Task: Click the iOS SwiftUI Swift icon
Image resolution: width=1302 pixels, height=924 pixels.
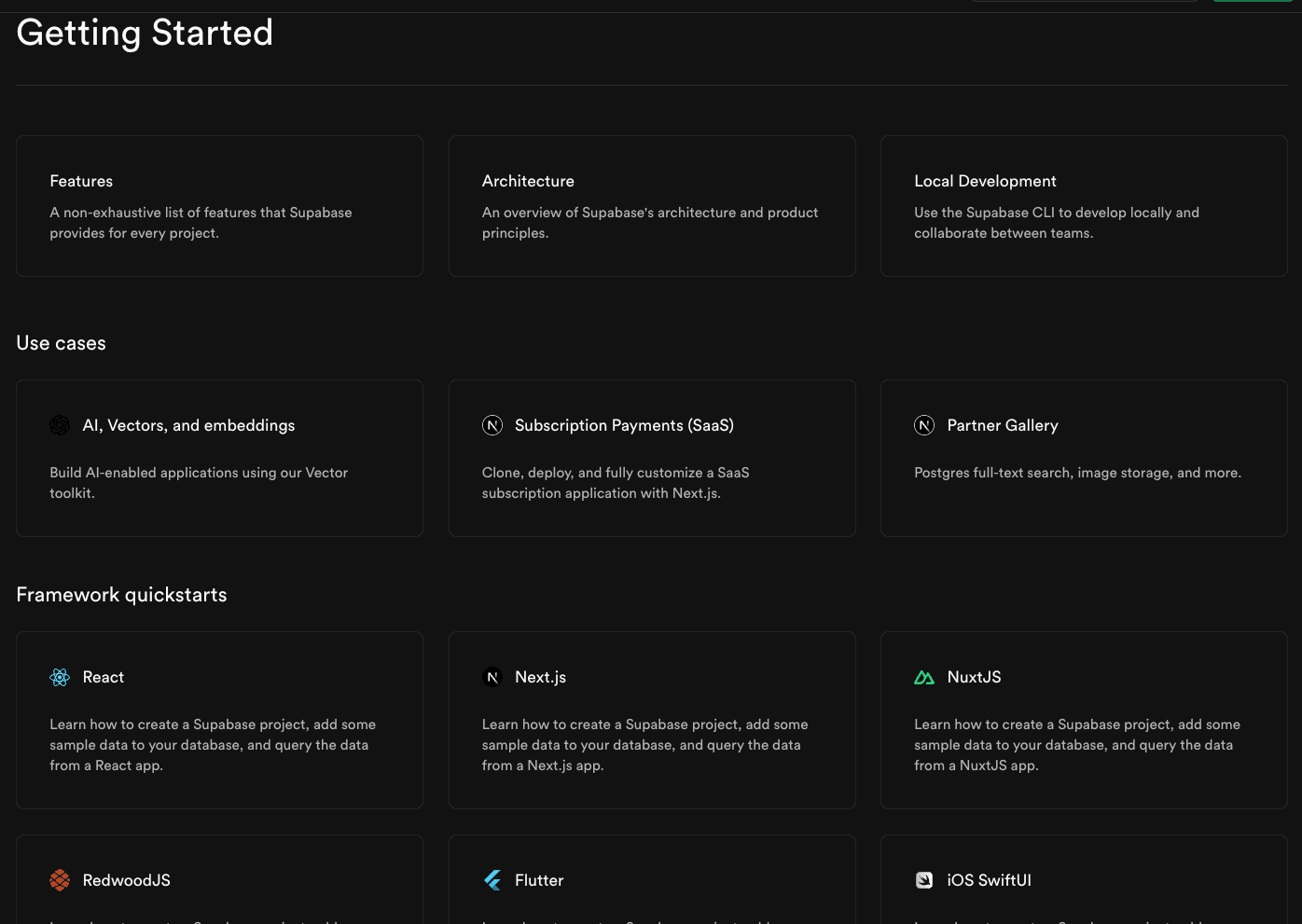Action: tap(924, 880)
